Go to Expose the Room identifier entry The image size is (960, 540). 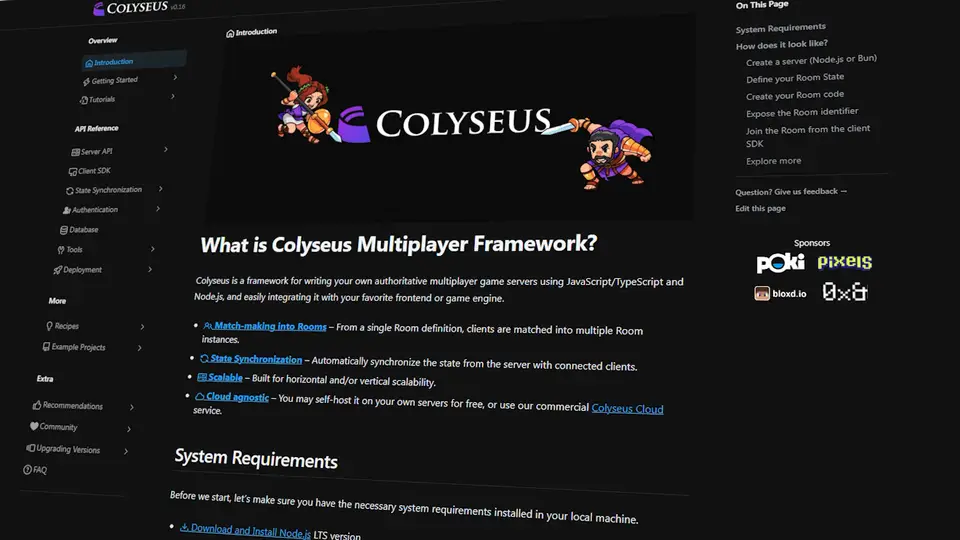[x=802, y=113]
